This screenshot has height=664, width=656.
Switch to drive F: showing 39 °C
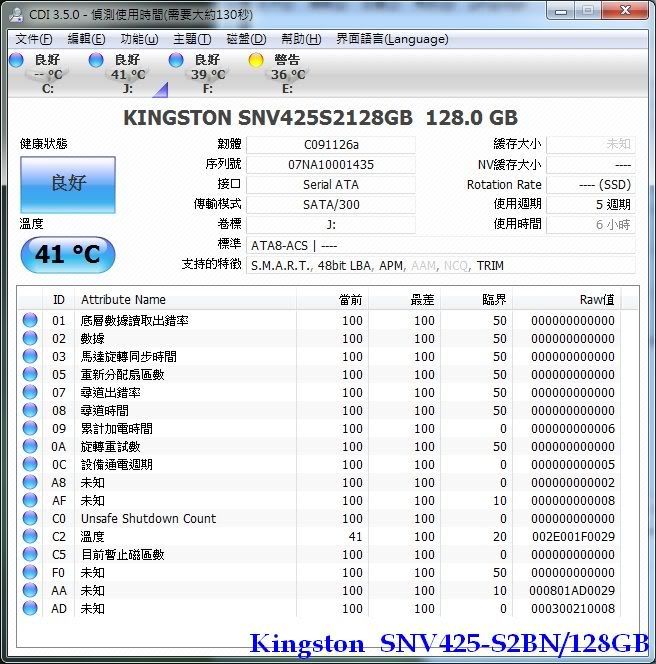(x=208, y=75)
